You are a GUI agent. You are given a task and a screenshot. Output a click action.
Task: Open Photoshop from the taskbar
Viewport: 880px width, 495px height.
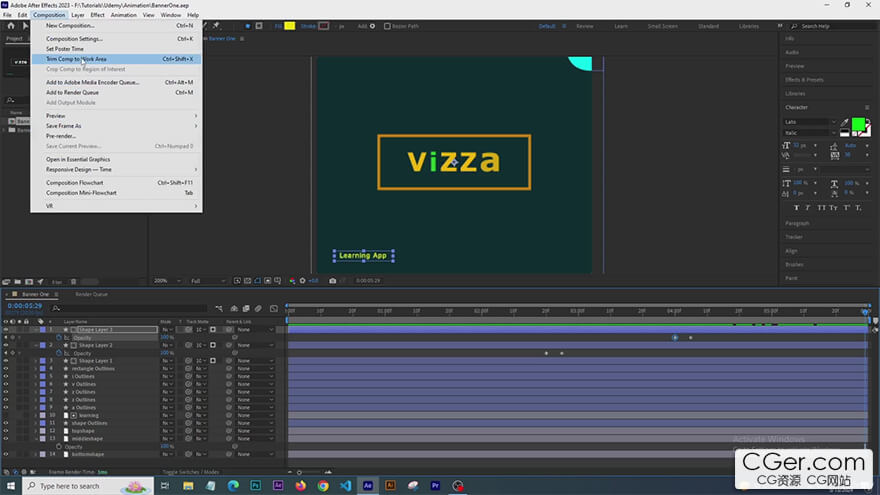pyautogui.click(x=255, y=485)
